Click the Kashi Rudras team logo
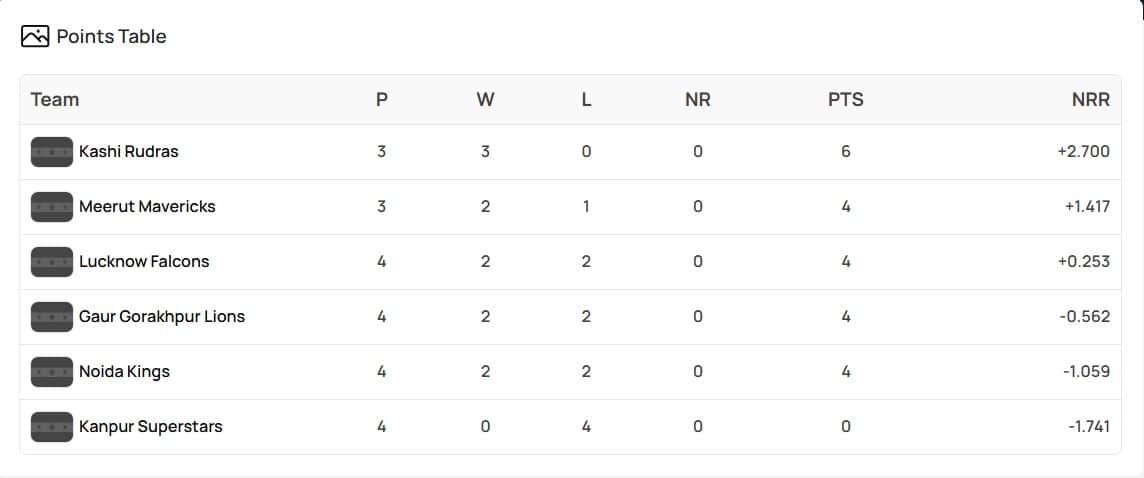1144x478 pixels. [x=52, y=152]
